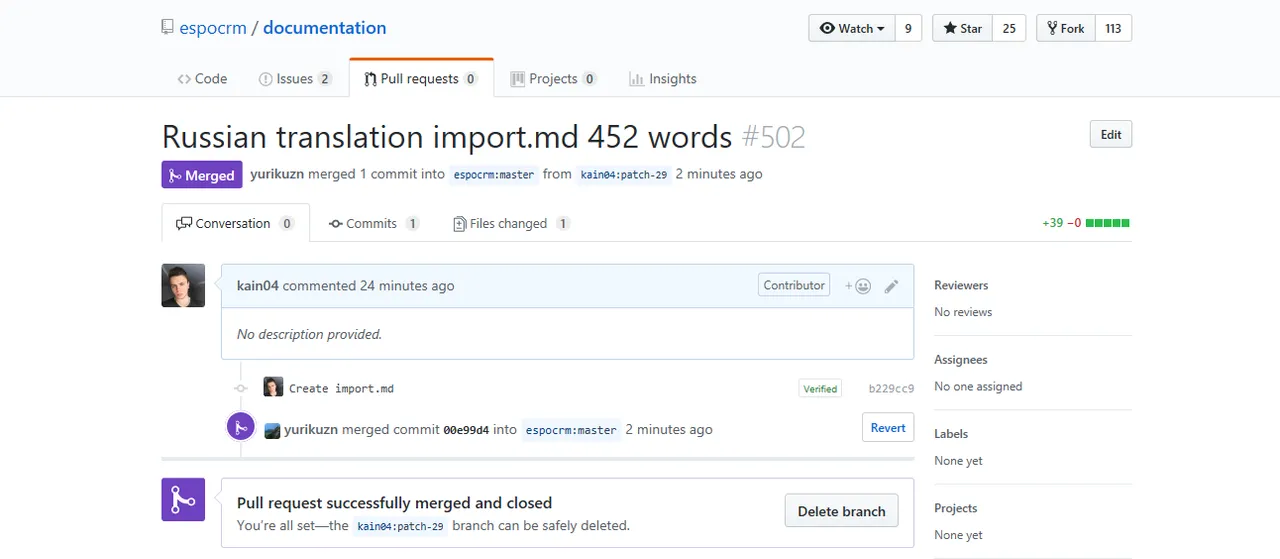Viewport: 1280px width, 559px height.
Task: Click the "No description provided." text
Action: pyautogui.click(x=309, y=334)
